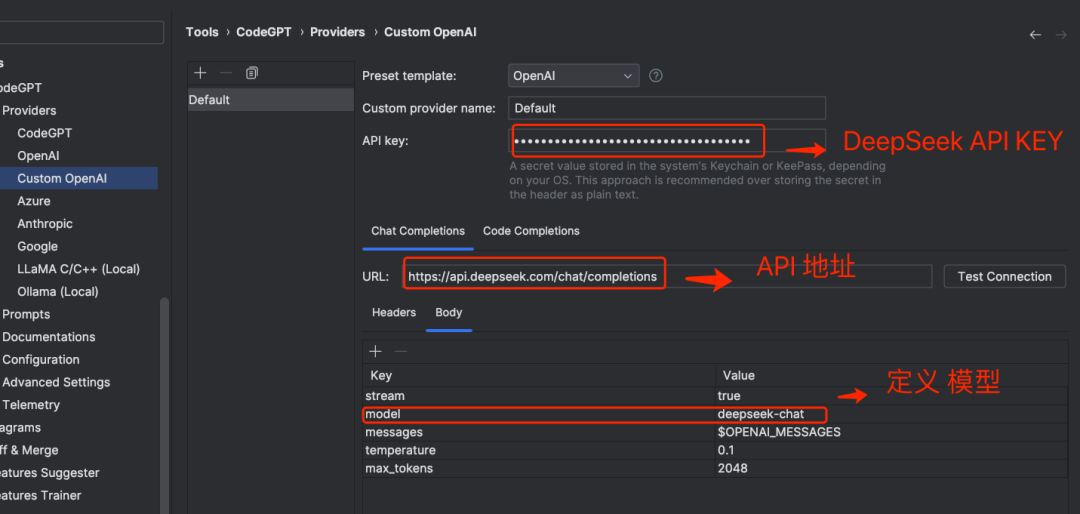
Task: Select the max_tokens key cell
Action: tap(539, 469)
